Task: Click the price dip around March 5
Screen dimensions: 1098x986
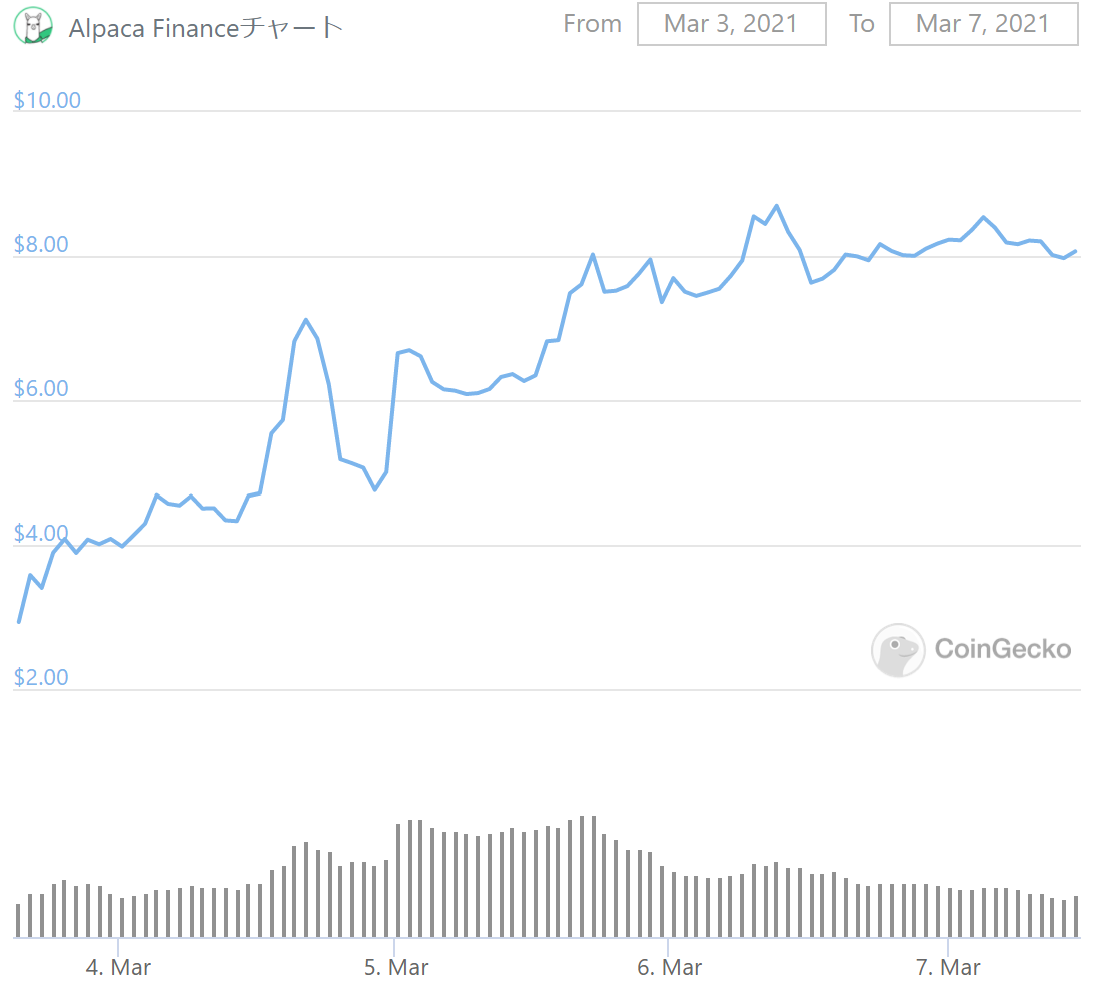Action: [375, 489]
